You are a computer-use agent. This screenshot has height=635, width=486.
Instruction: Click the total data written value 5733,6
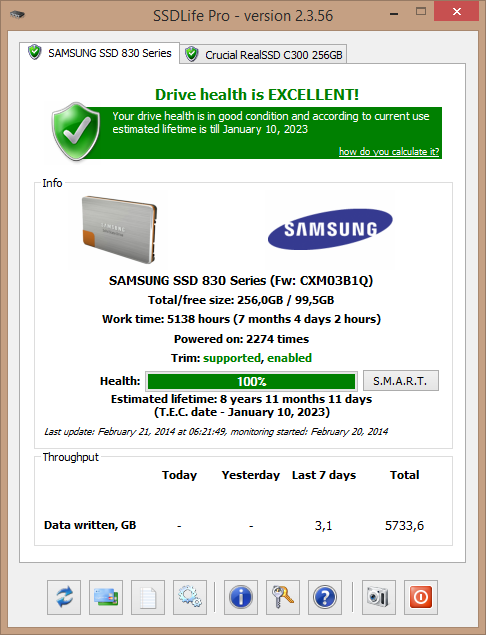404,526
